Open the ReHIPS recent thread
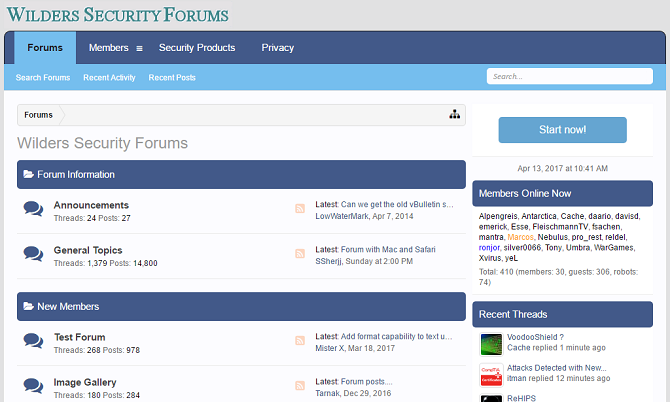Screen dimensions: 670x402 click(521, 398)
